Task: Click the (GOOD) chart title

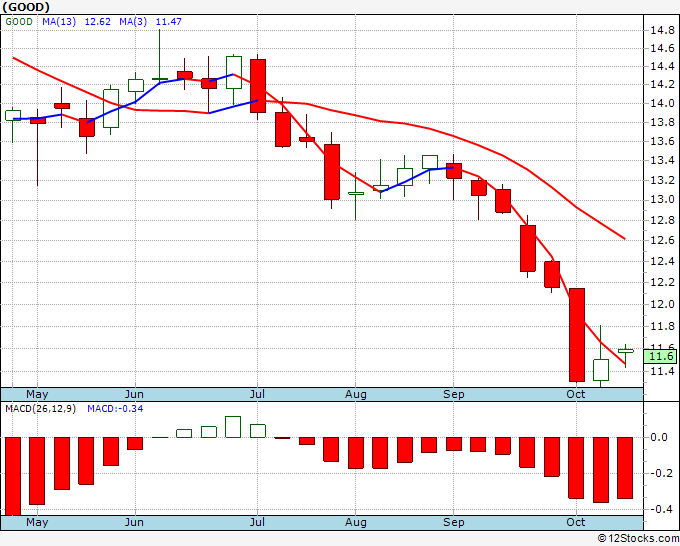Action: [26, 7]
